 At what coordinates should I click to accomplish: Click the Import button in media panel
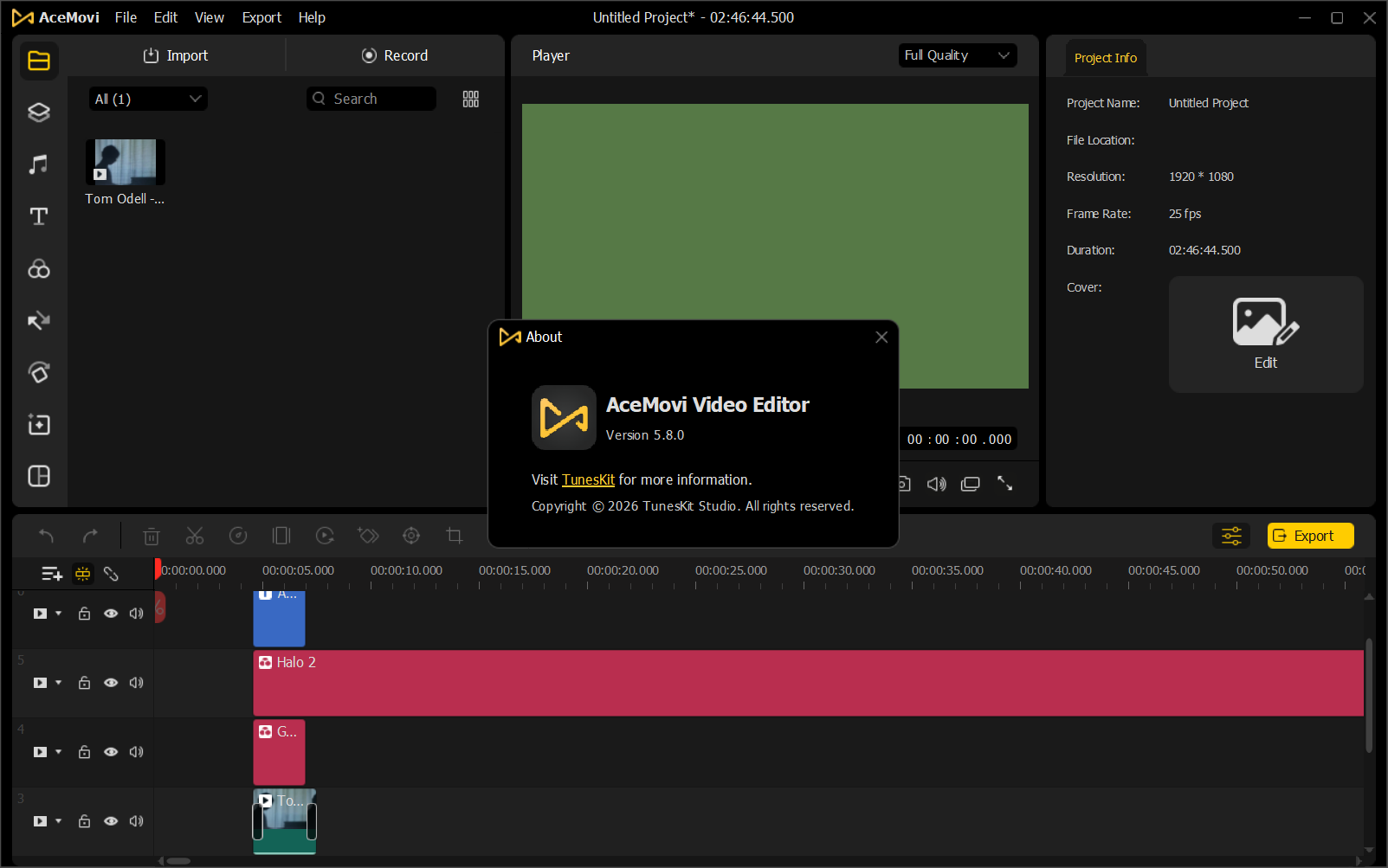176,55
